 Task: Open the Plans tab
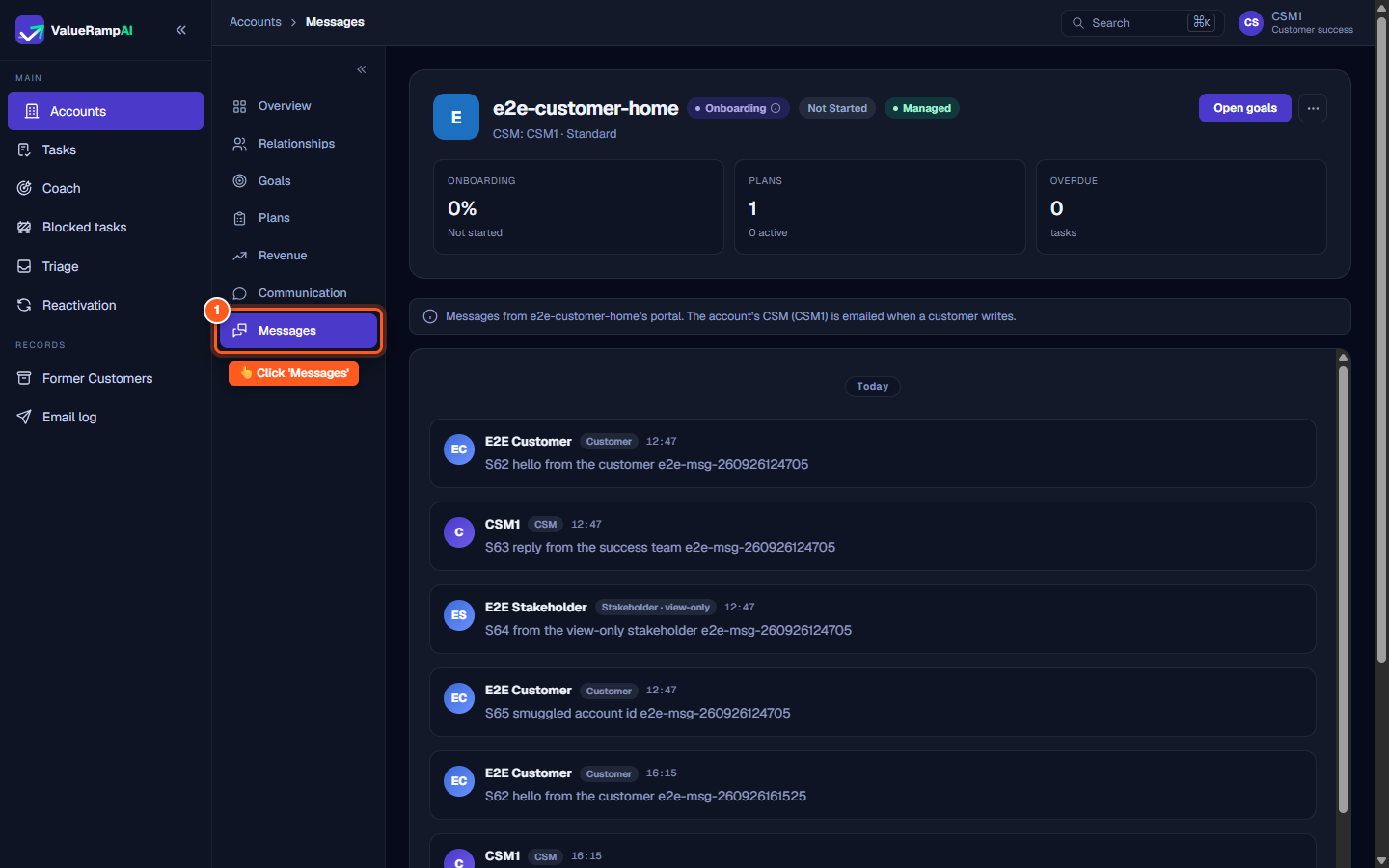[298, 218]
